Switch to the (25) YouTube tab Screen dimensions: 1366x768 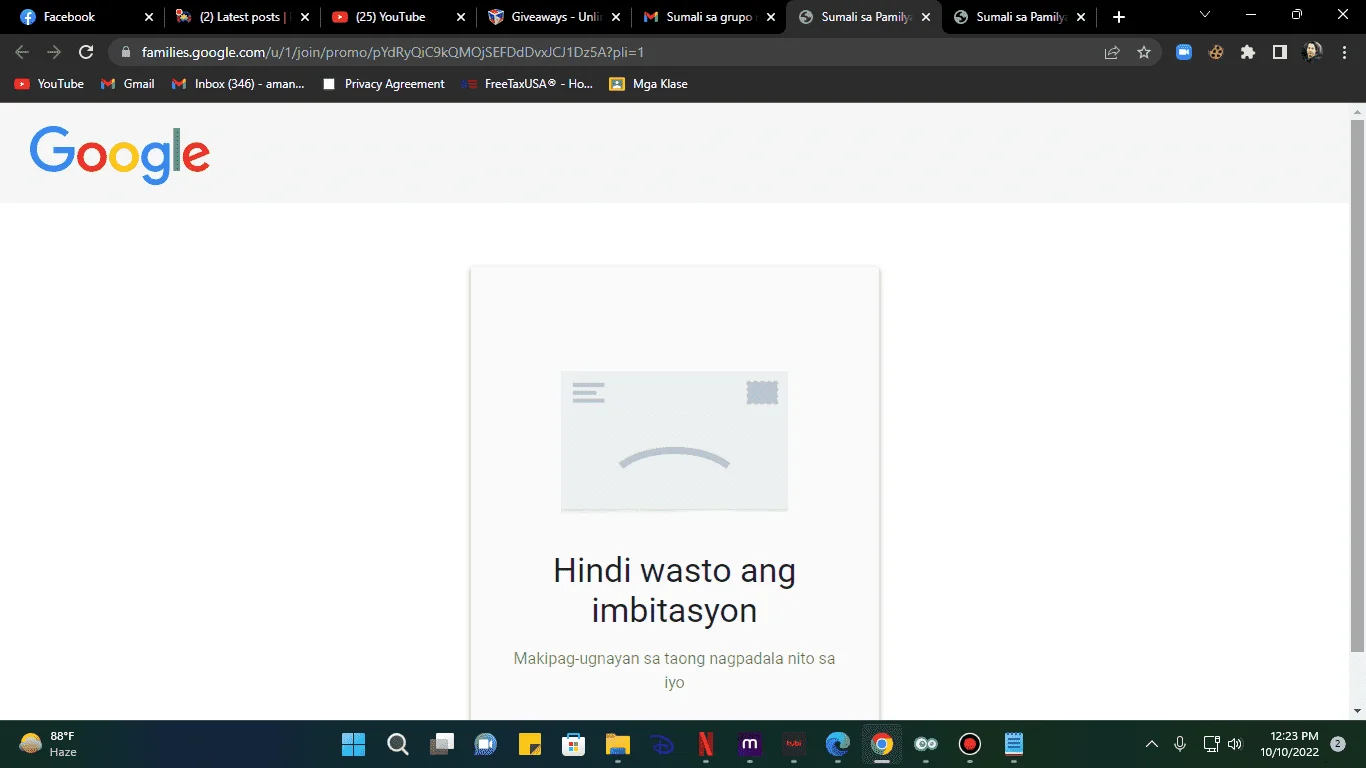pyautogui.click(x=399, y=17)
